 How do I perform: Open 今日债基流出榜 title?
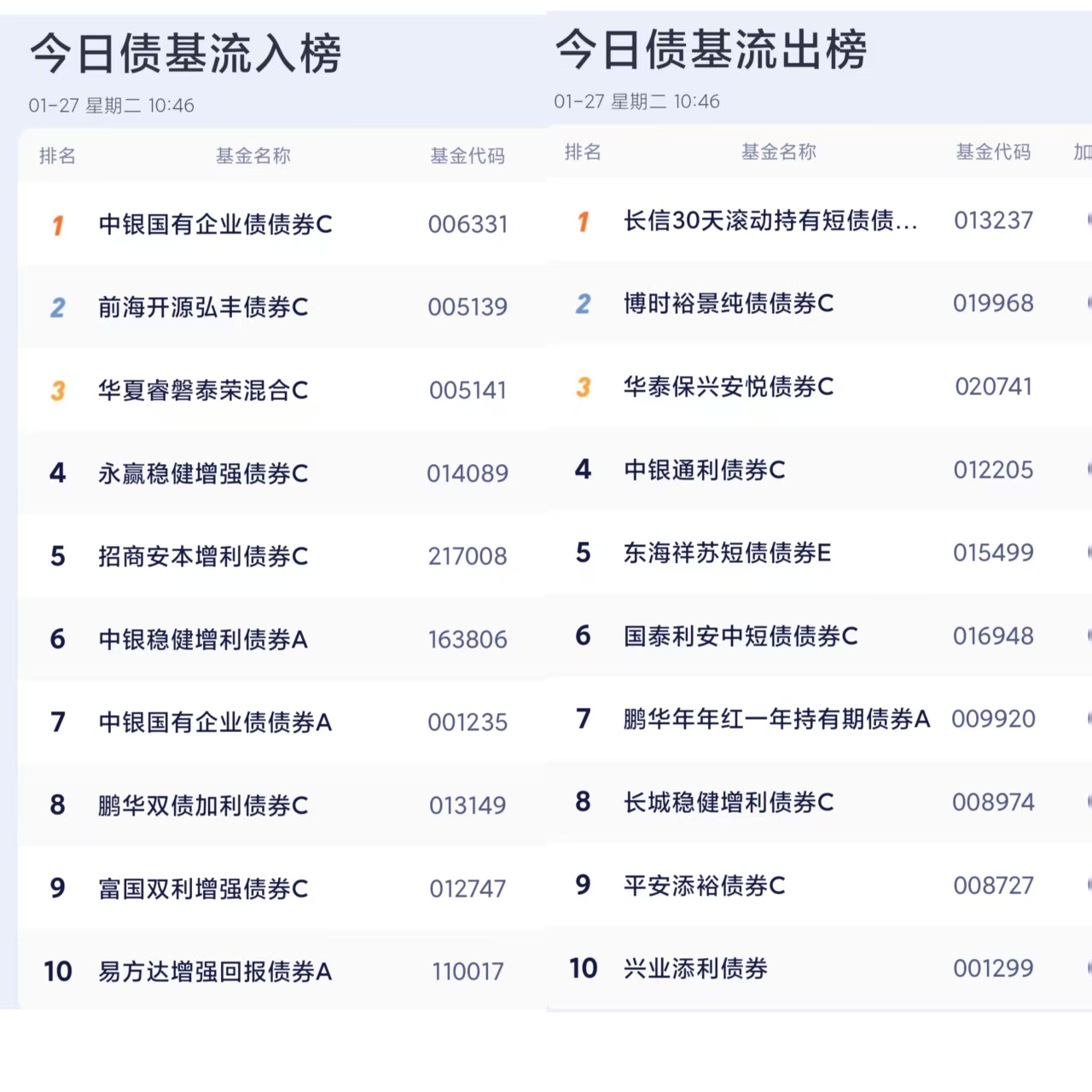point(712,49)
